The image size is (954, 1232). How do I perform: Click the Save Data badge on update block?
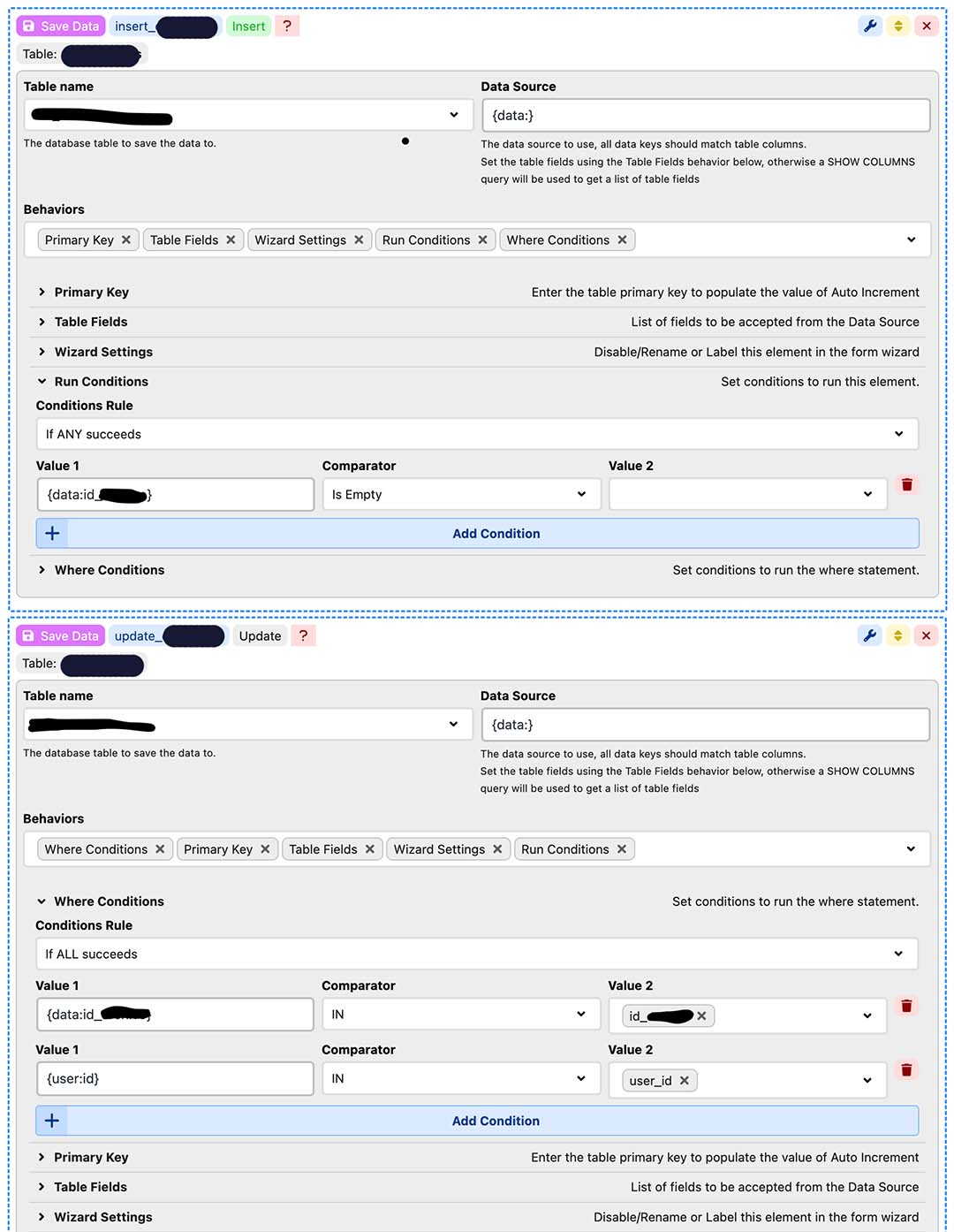pyautogui.click(x=60, y=636)
